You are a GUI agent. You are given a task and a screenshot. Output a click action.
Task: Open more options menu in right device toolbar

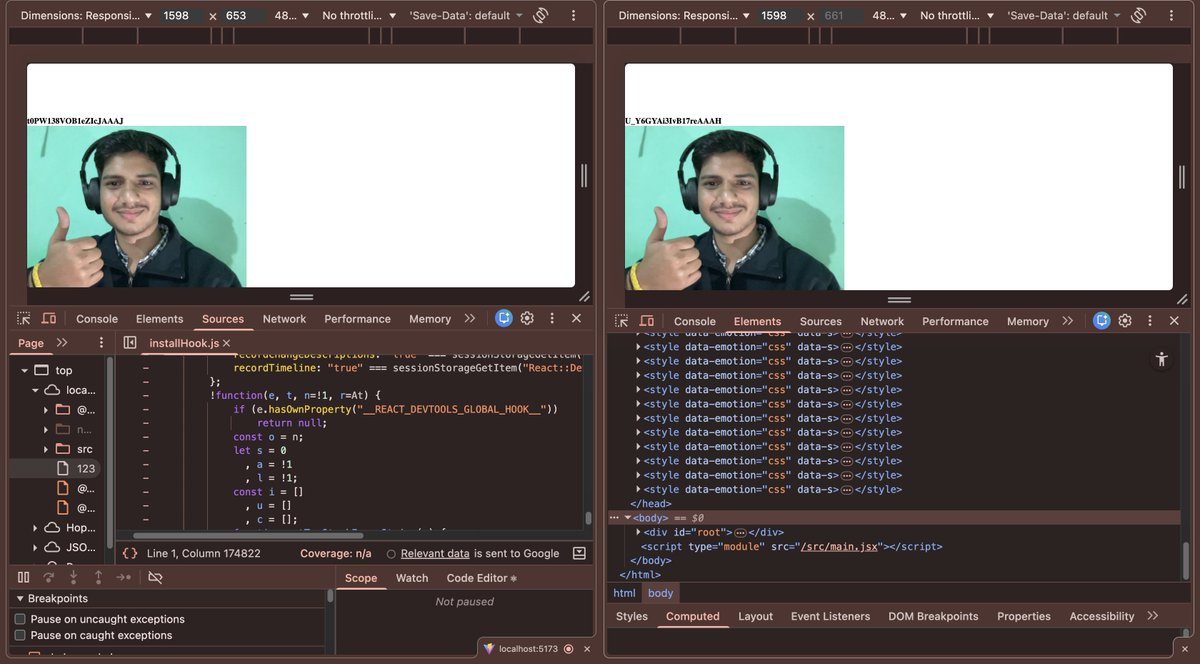point(1171,16)
